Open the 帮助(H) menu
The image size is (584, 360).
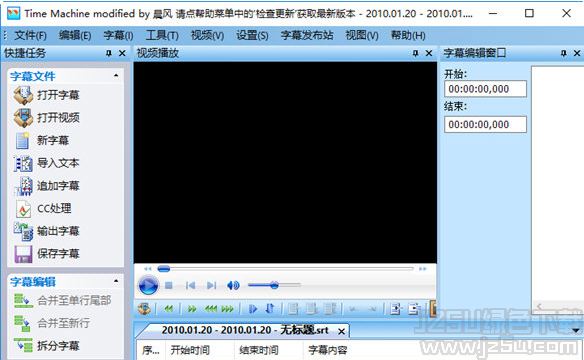point(408,36)
